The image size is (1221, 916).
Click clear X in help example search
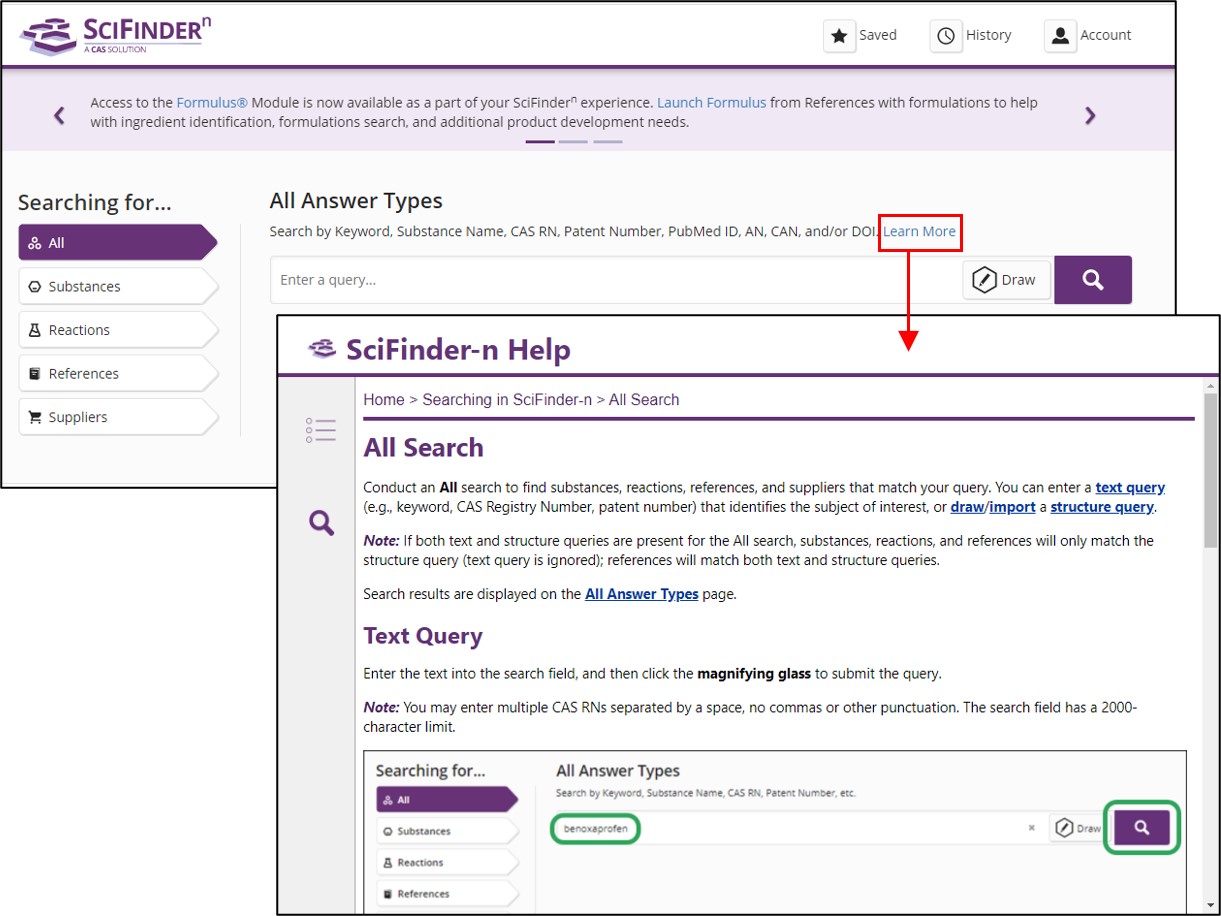1032,828
